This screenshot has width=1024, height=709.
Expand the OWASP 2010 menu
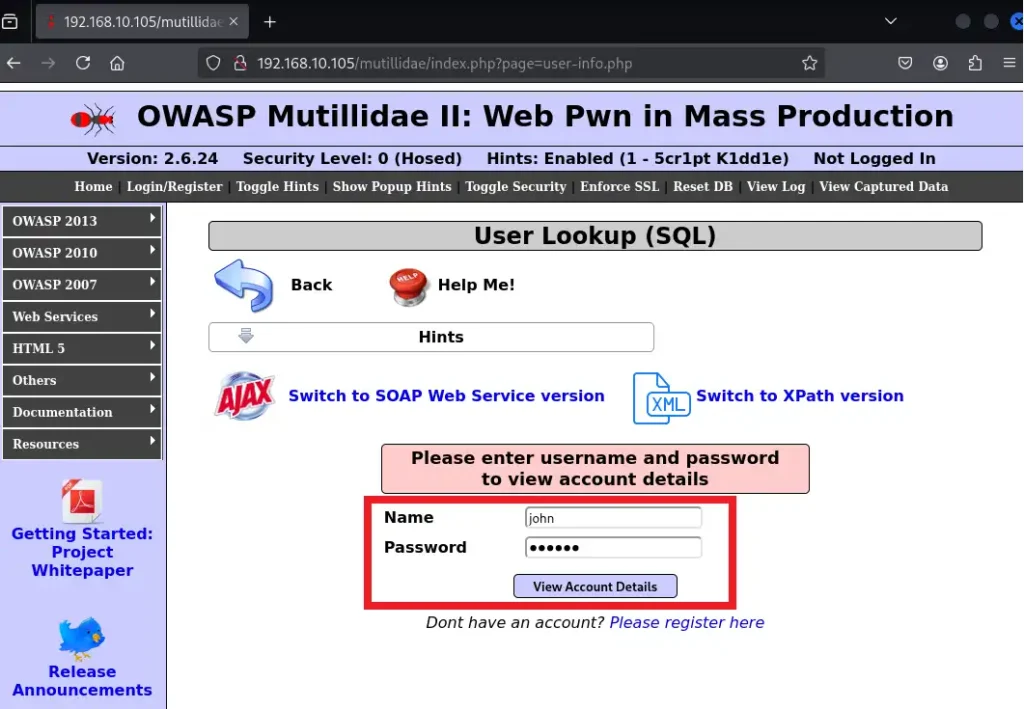[82, 253]
